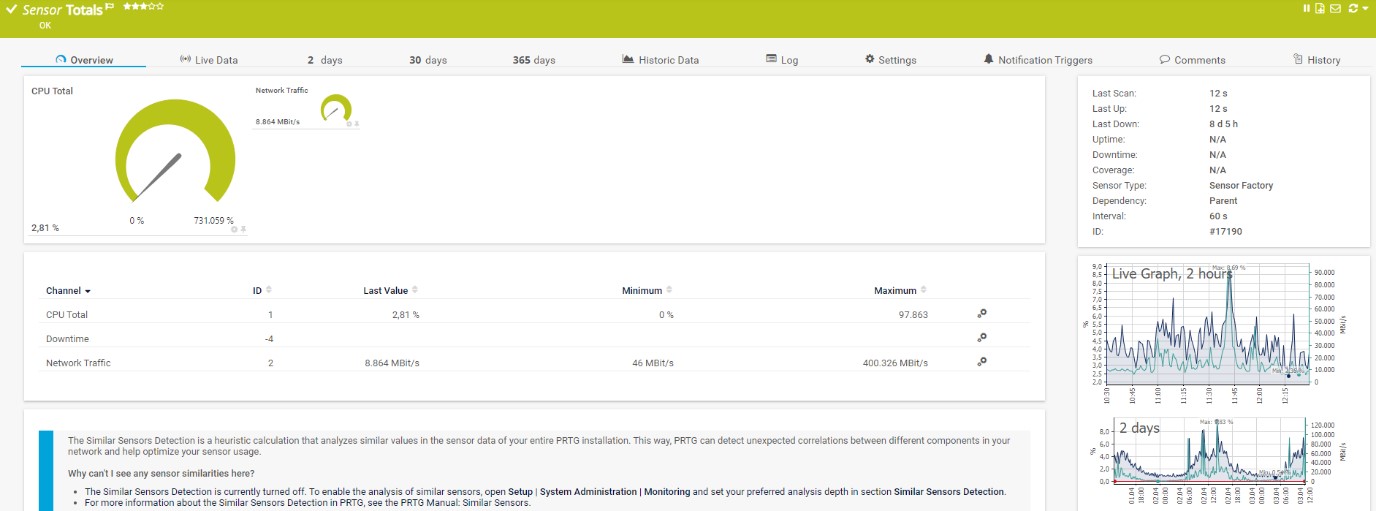1376x511 pixels.
Task: Toggle the pin under CPU Total gauge
Action: [242, 229]
